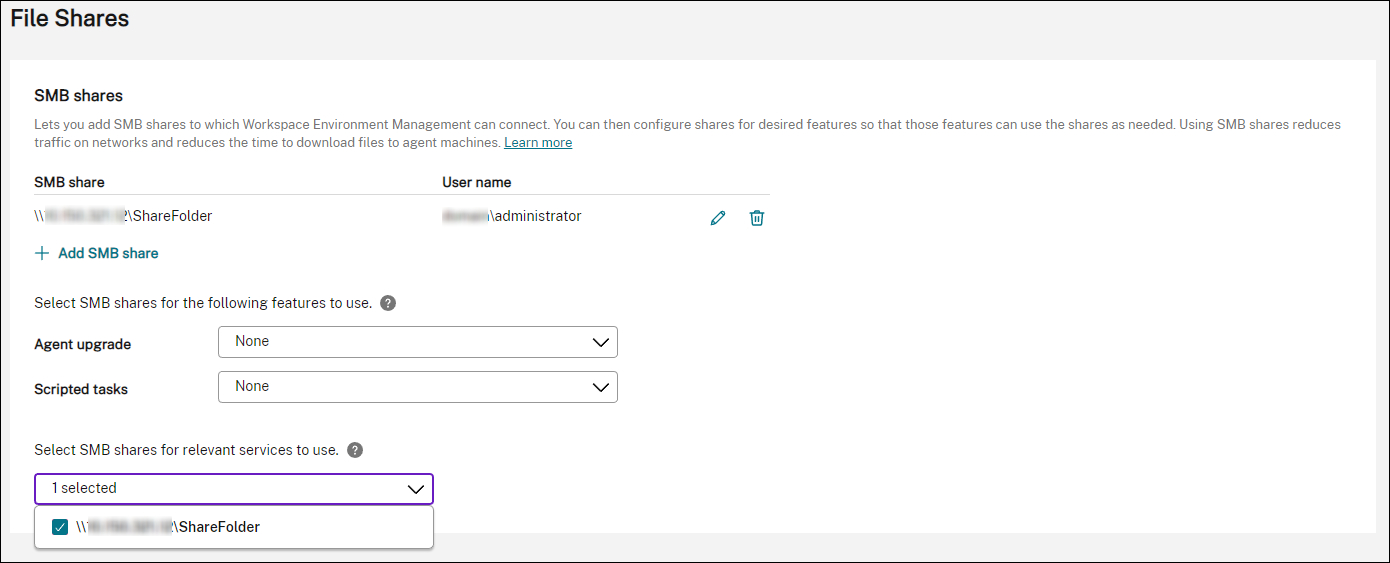This screenshot has width=1390, height=563.
Task: Click the File Shares page title
Action: pos(70,18)
